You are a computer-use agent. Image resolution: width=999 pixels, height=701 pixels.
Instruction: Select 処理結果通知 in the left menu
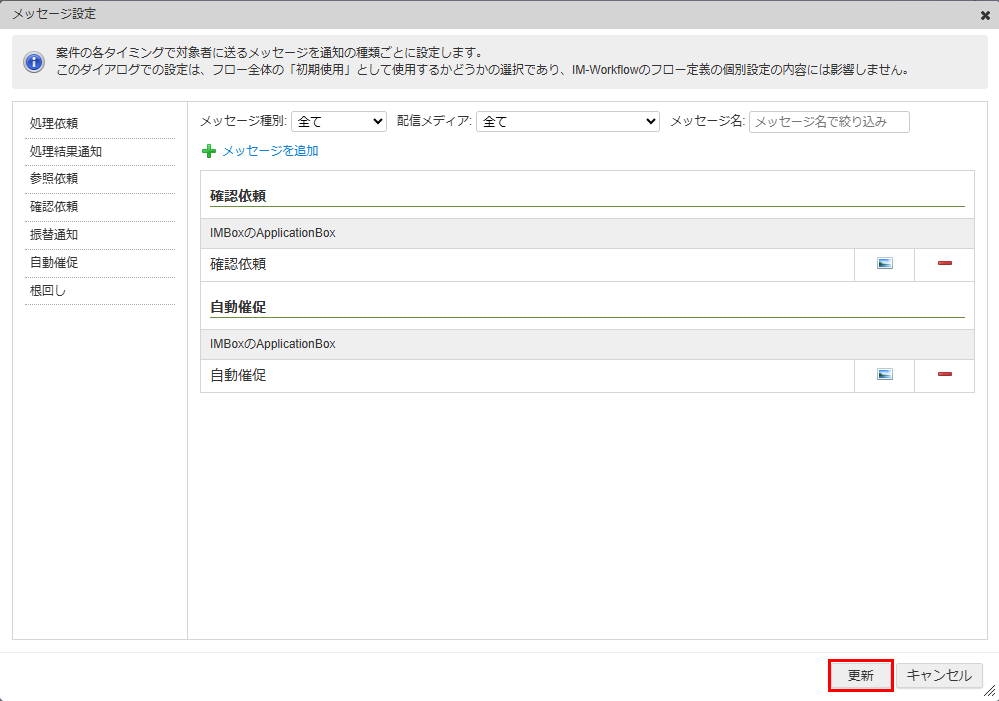click(x=66, y=152)
